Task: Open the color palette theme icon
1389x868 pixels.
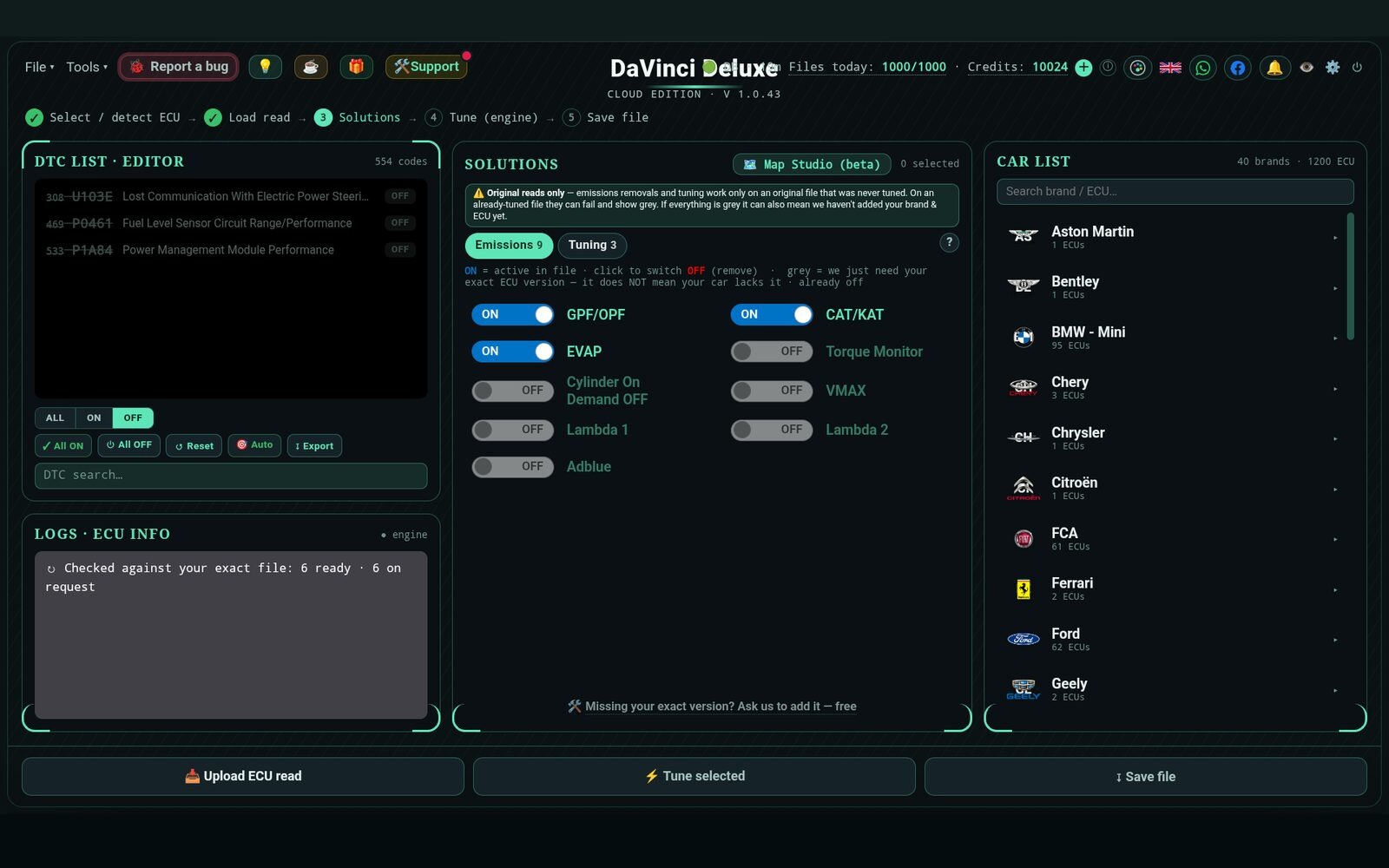Action: pos(1138,68)
